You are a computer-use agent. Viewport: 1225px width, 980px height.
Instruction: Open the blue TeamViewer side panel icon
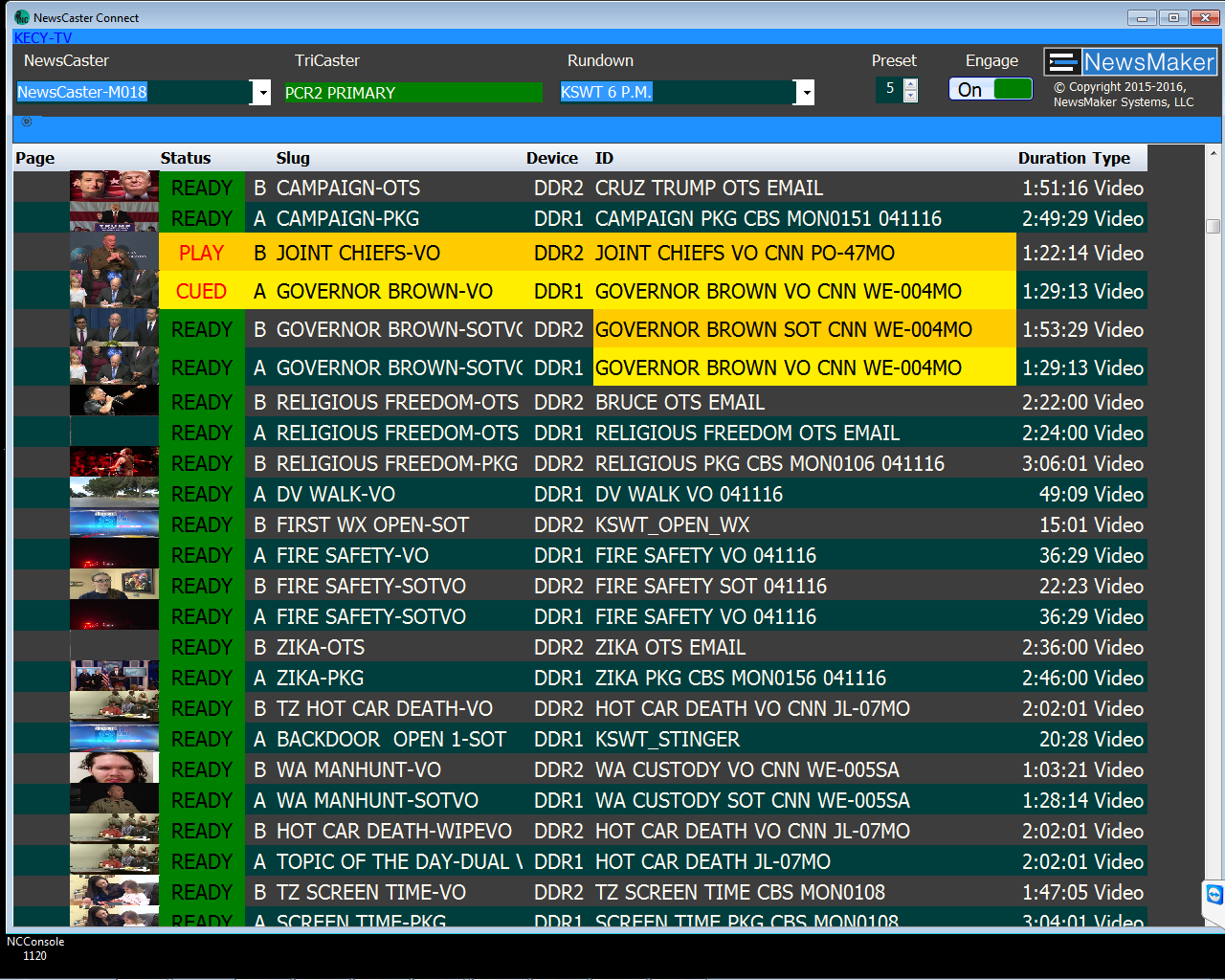pos(1214,895)
